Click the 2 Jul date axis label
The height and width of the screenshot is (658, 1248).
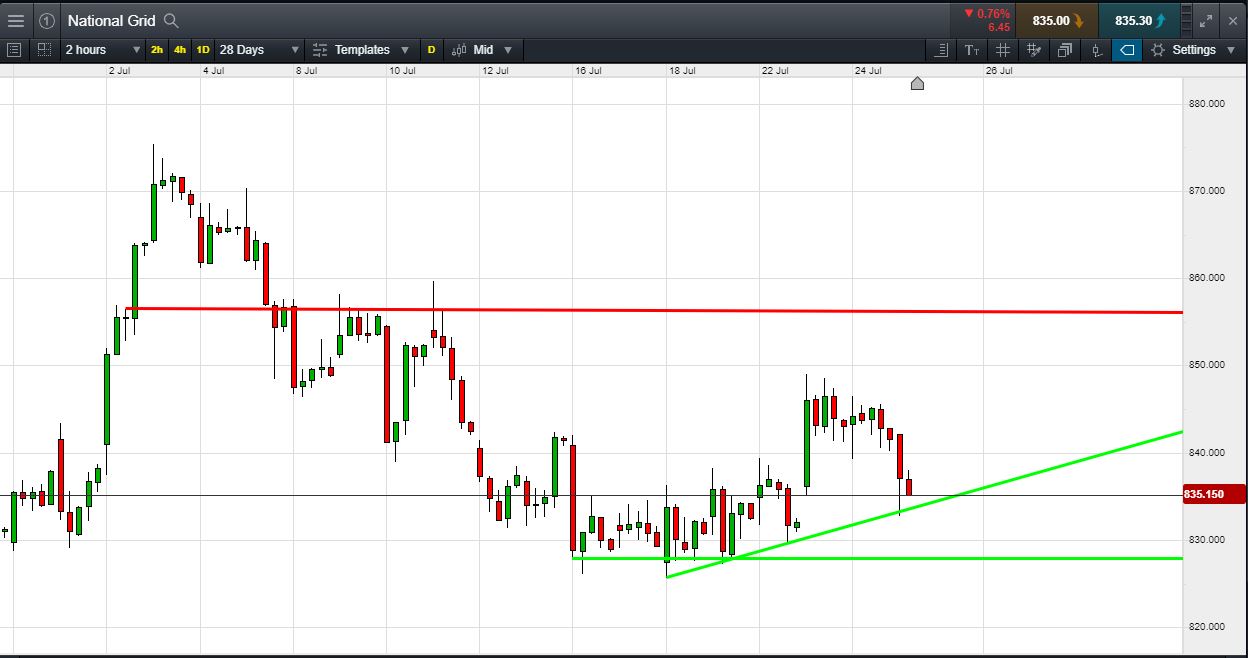(x=119, y=71)
